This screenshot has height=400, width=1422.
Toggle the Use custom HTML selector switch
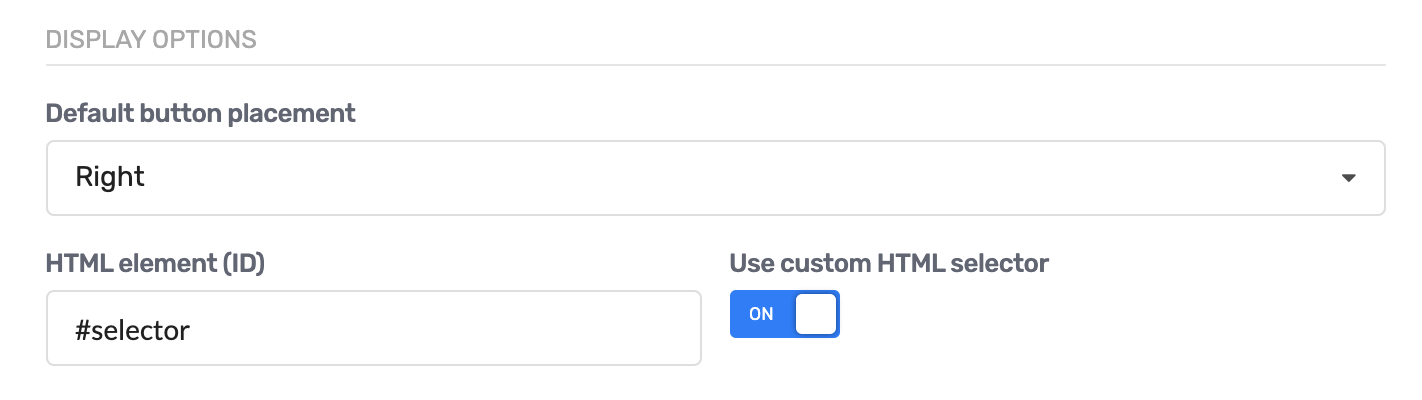click(x=784, y=314)
